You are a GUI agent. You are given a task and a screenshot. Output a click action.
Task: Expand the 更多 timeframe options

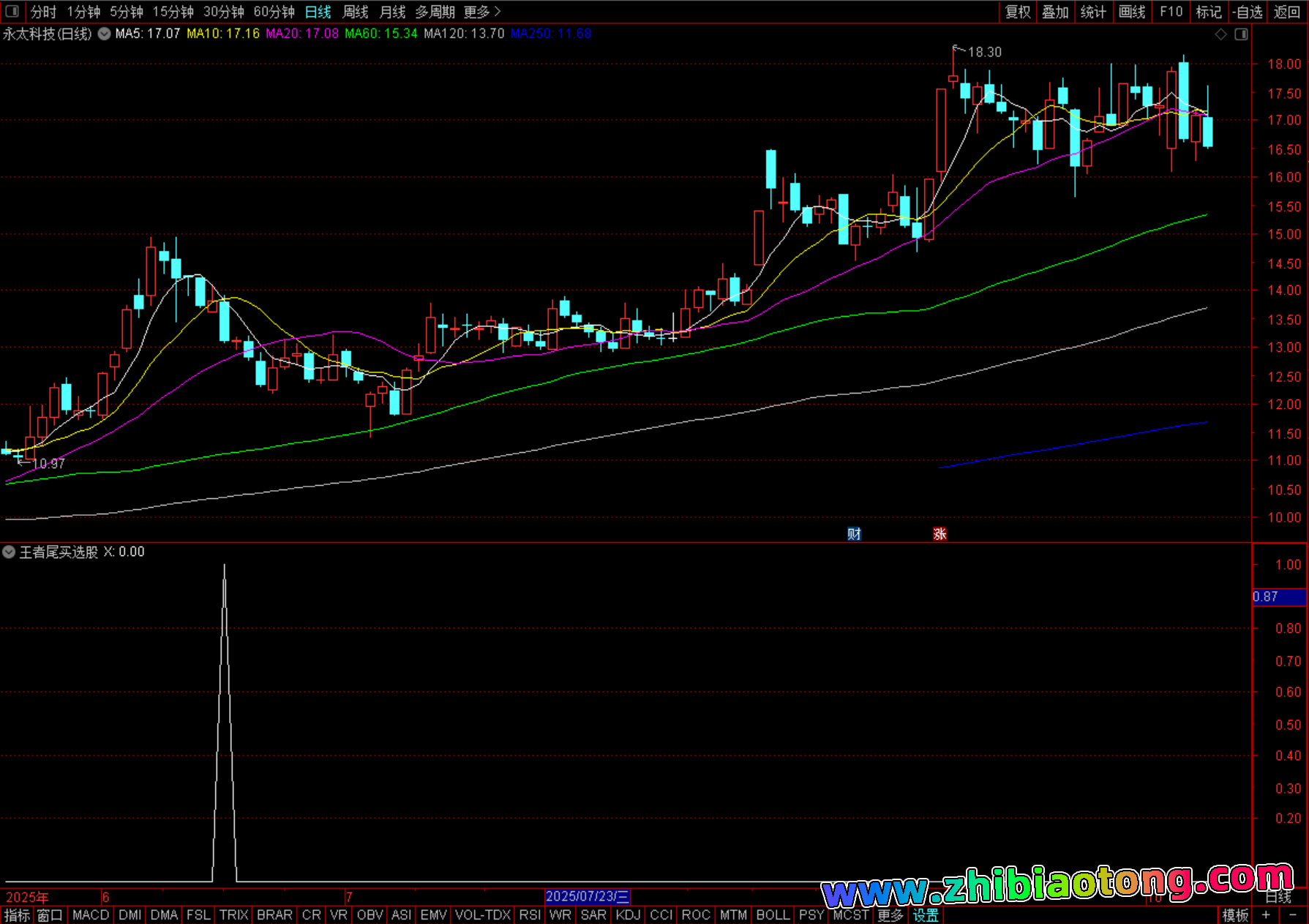[481, 12]
